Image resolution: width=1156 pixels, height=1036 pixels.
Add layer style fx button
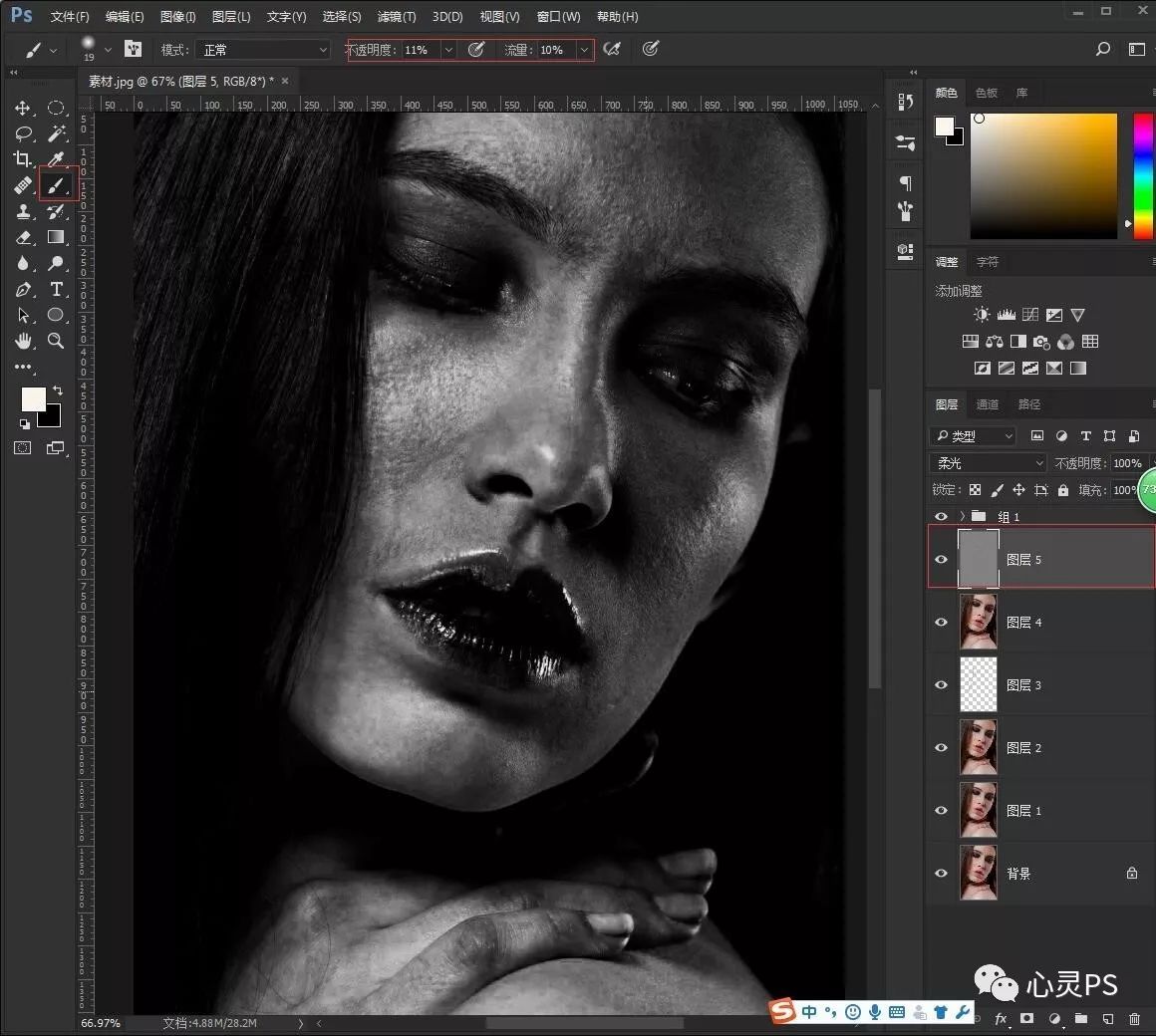pos(1001,1019)
